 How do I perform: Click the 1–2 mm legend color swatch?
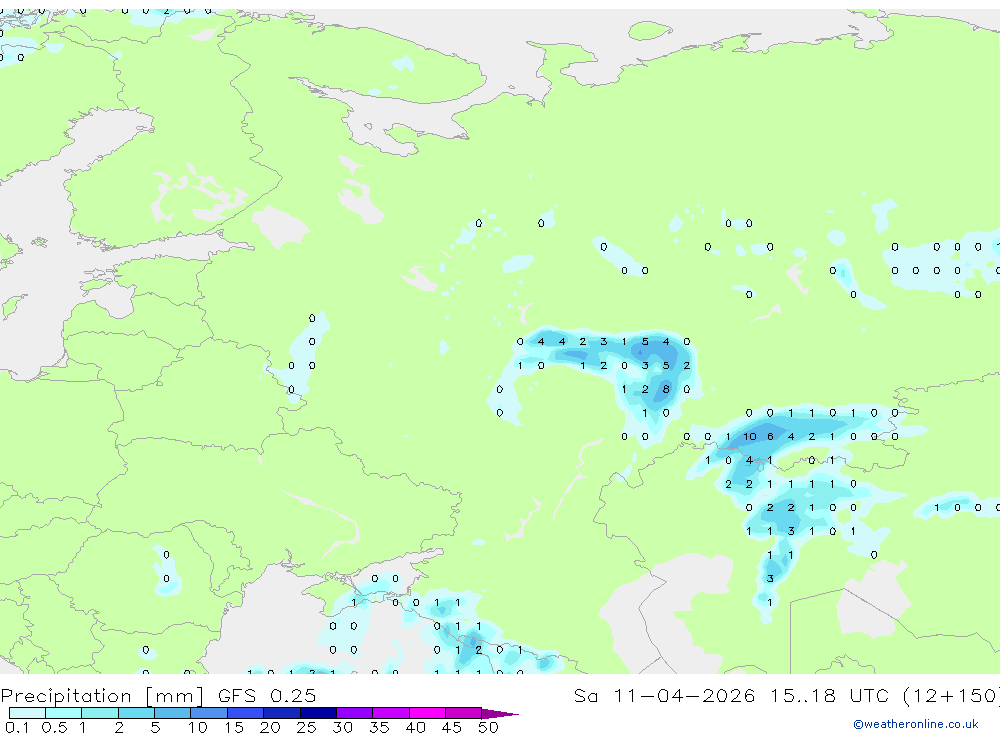point(100,713)
